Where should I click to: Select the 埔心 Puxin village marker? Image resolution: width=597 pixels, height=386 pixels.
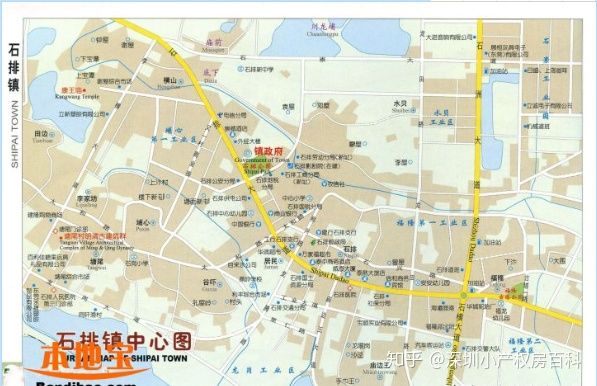coord(153,223)
